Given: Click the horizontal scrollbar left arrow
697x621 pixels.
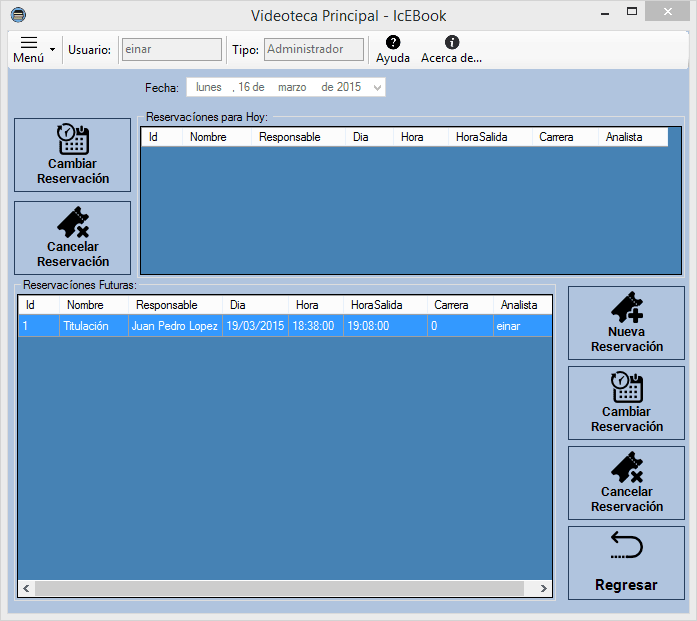Looking at the screenshot, I should pyautogui.click(x=26, y=588).
